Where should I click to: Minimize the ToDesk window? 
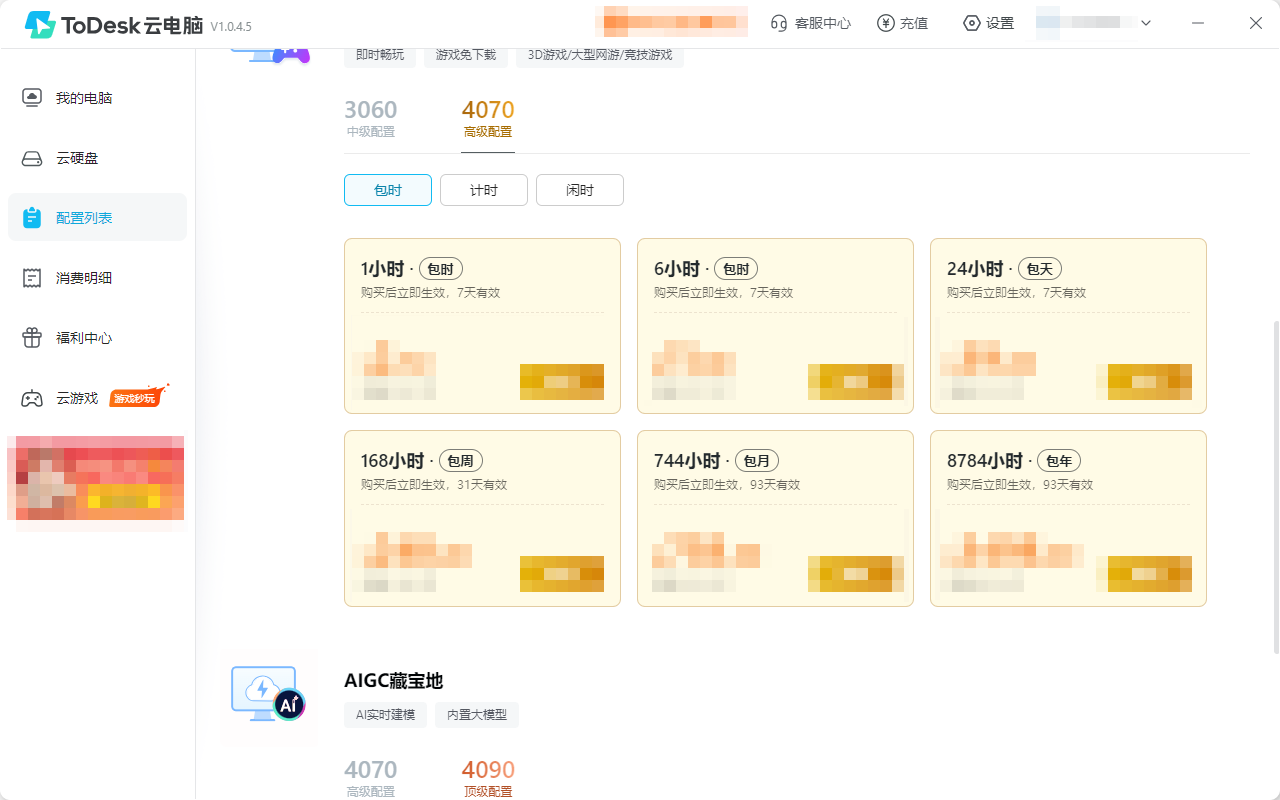pyautogui.click(x=1198, y=23)
